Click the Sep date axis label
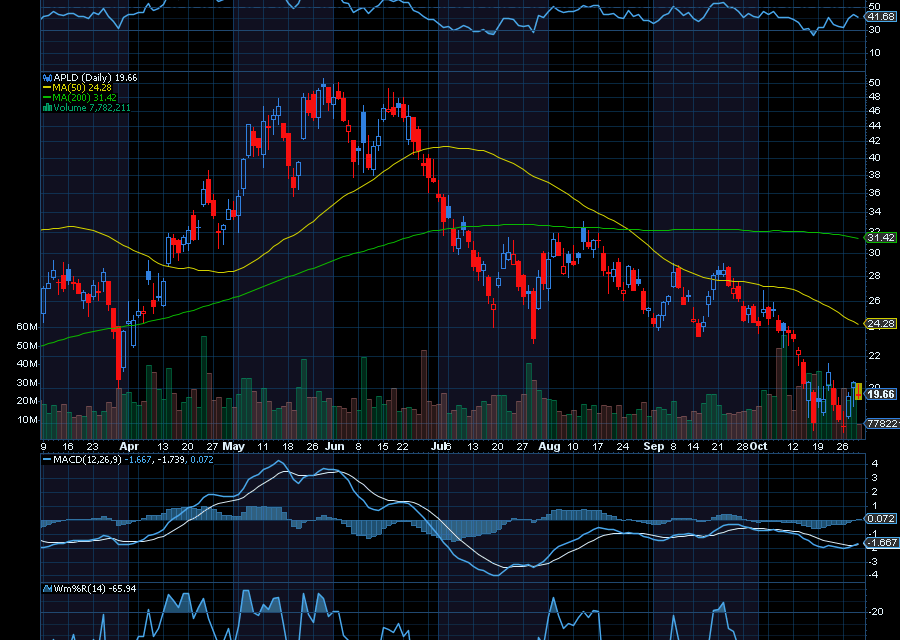900x640 pixels. (x=653, y=447)
